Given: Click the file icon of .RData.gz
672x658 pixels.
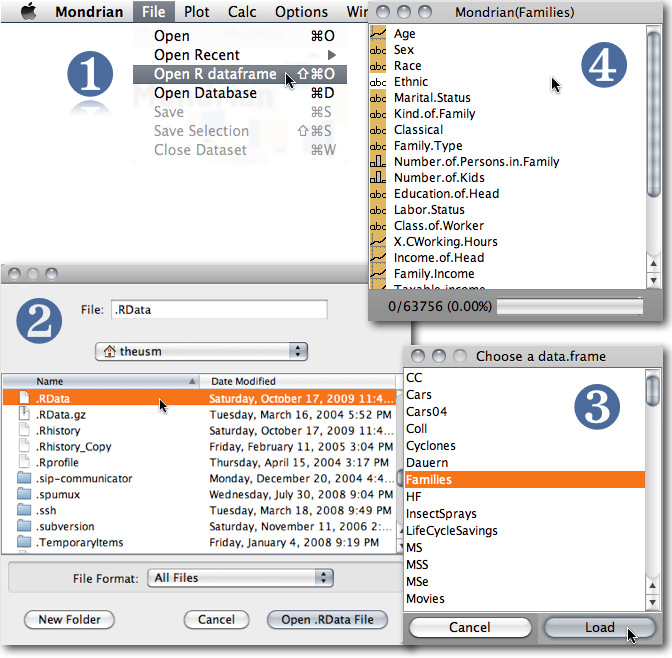Looking at the screenshot, I should point(24,415).
